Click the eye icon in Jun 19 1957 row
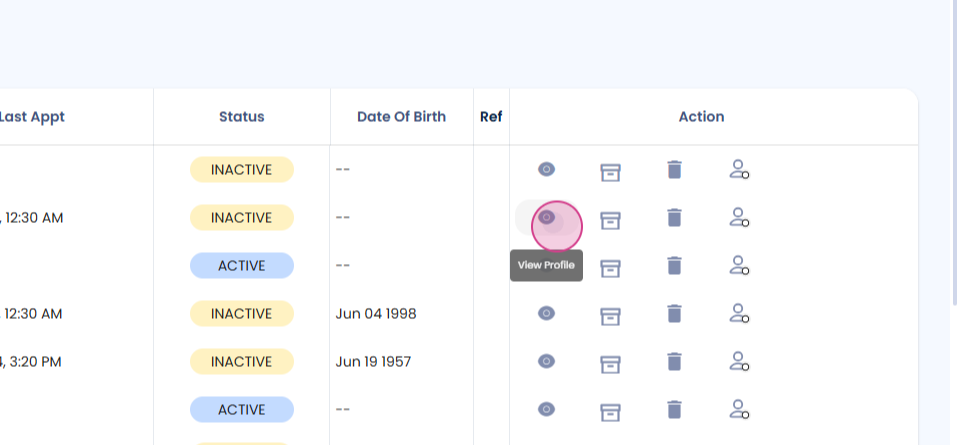 (x=546, y=361)
